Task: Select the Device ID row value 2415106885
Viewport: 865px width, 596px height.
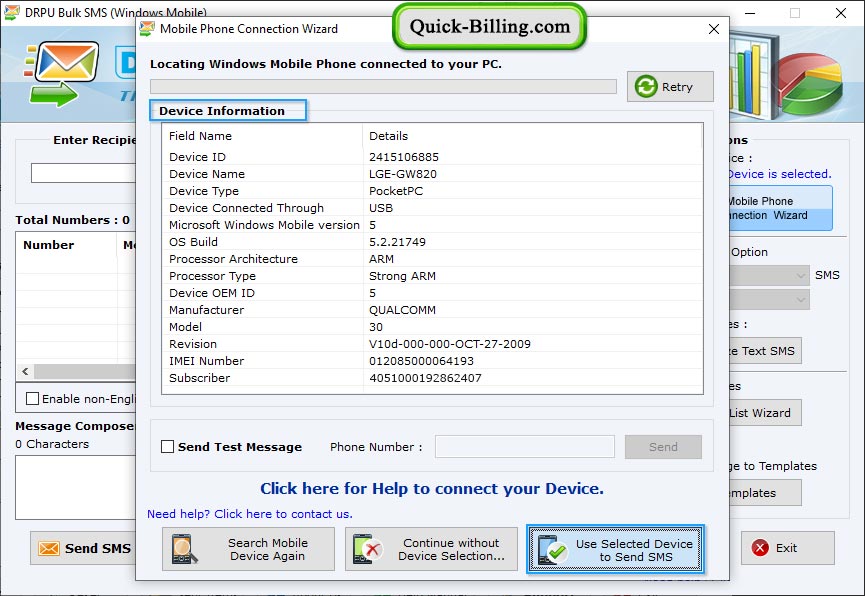Action: point(404,157)
